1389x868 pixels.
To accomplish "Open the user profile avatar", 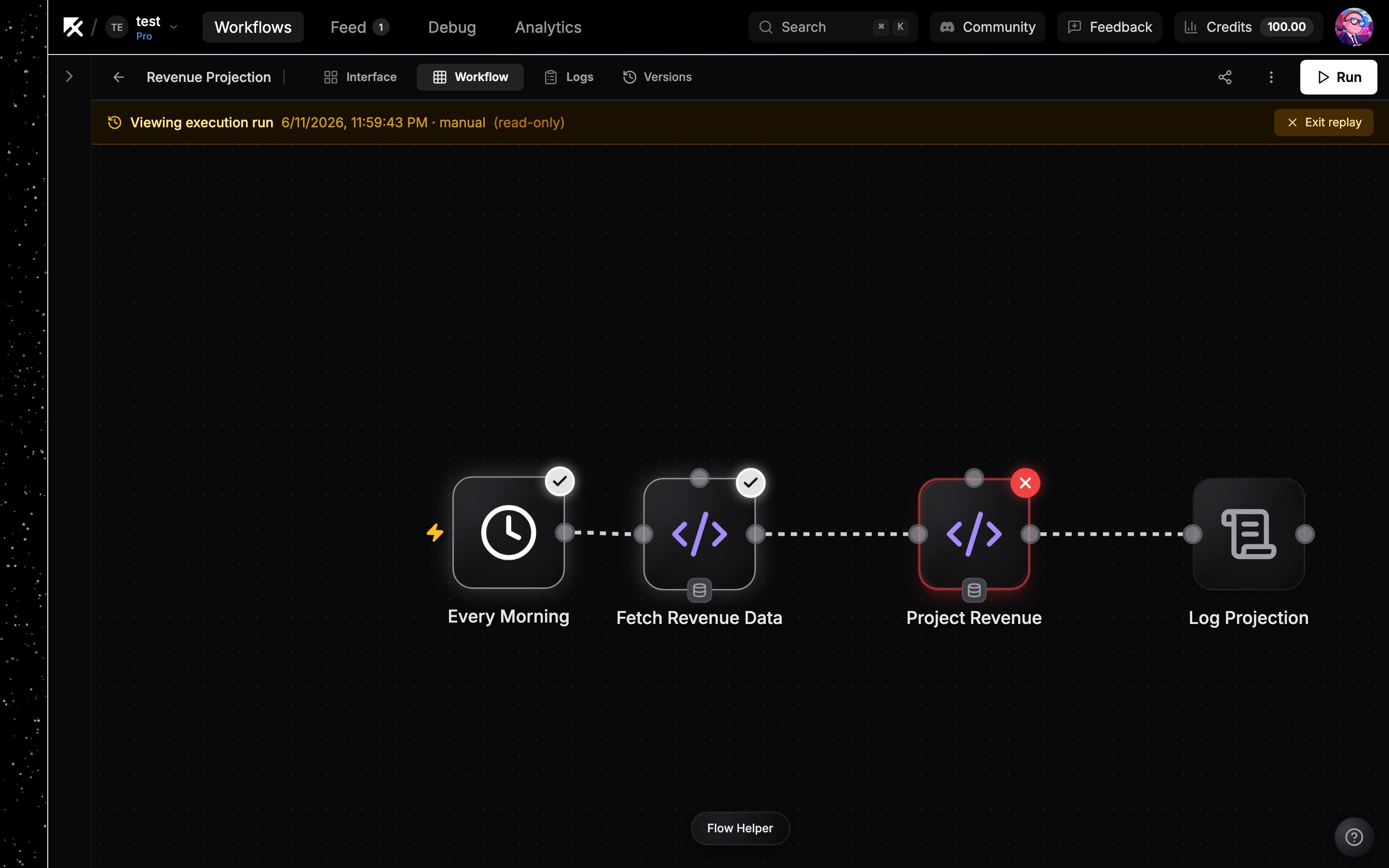I will tap(1353, 27).
